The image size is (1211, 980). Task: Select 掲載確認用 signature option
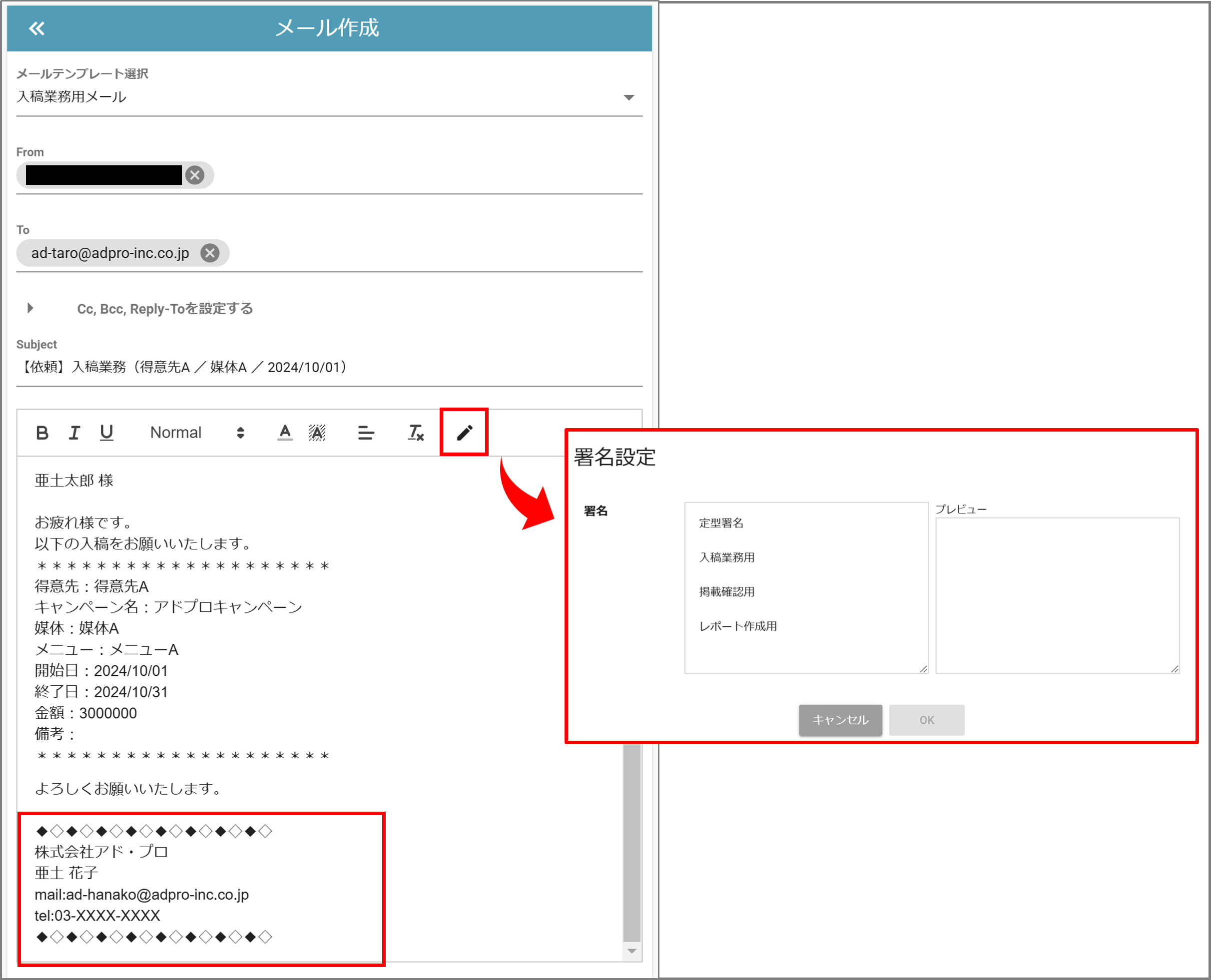pos(726,592)
